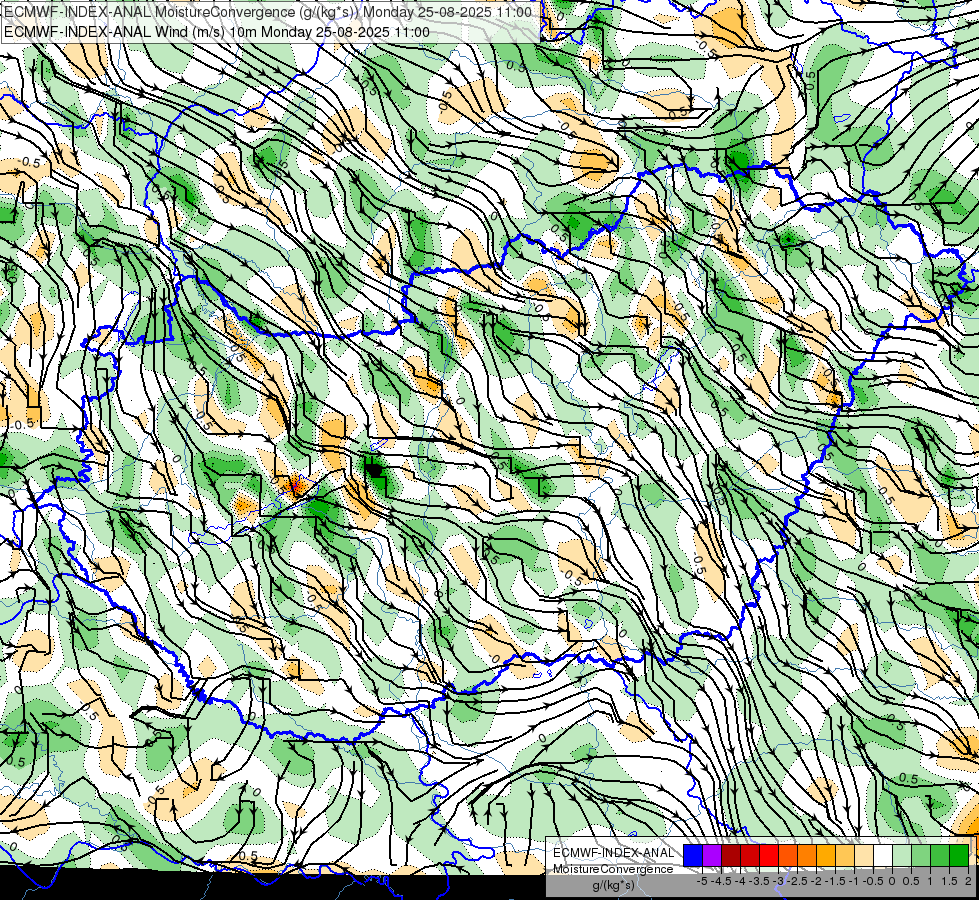Click the black location marker on the map
This screenshot has width=979, height=900.
pos(375,468)
